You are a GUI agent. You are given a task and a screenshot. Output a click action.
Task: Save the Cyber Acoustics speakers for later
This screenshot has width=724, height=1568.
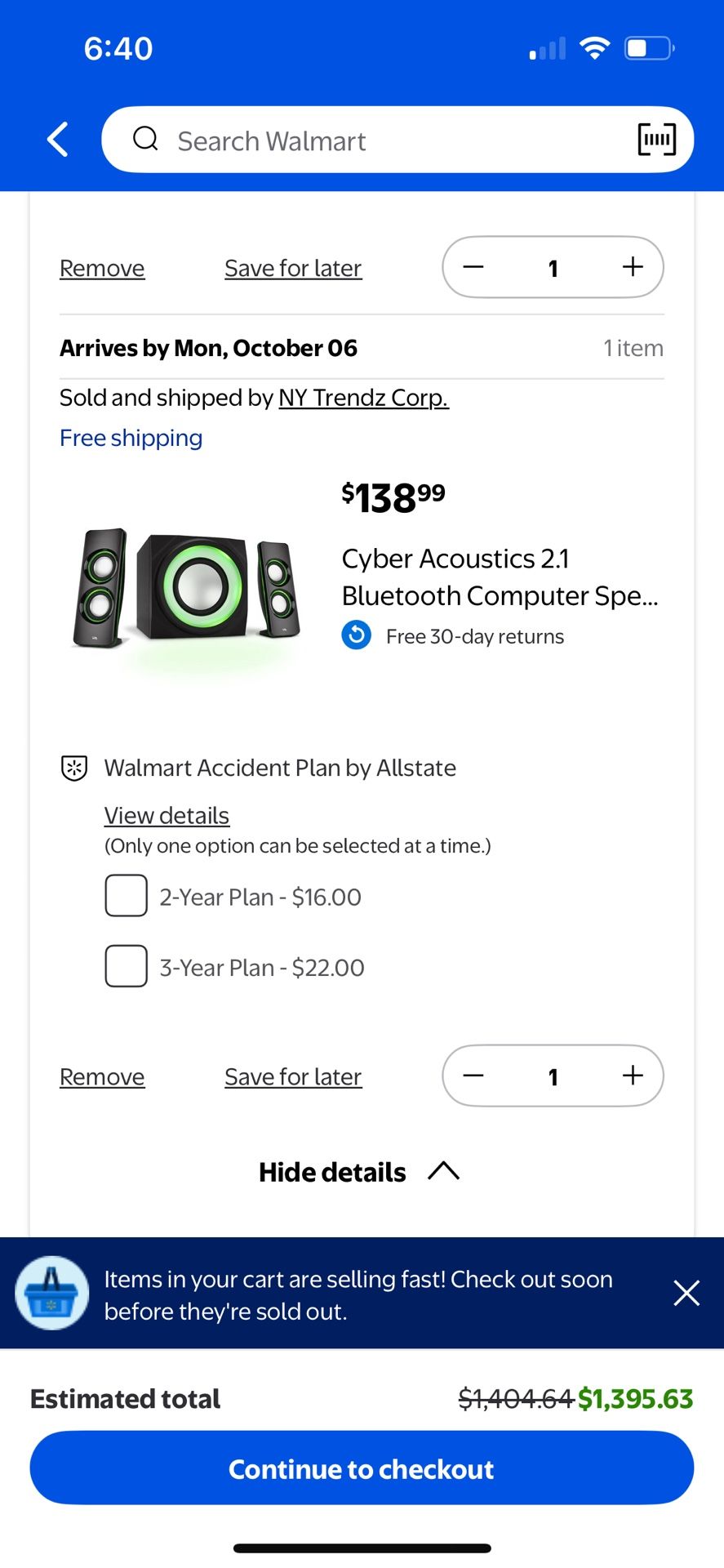pyautogui.click(x=293, y=1076)
